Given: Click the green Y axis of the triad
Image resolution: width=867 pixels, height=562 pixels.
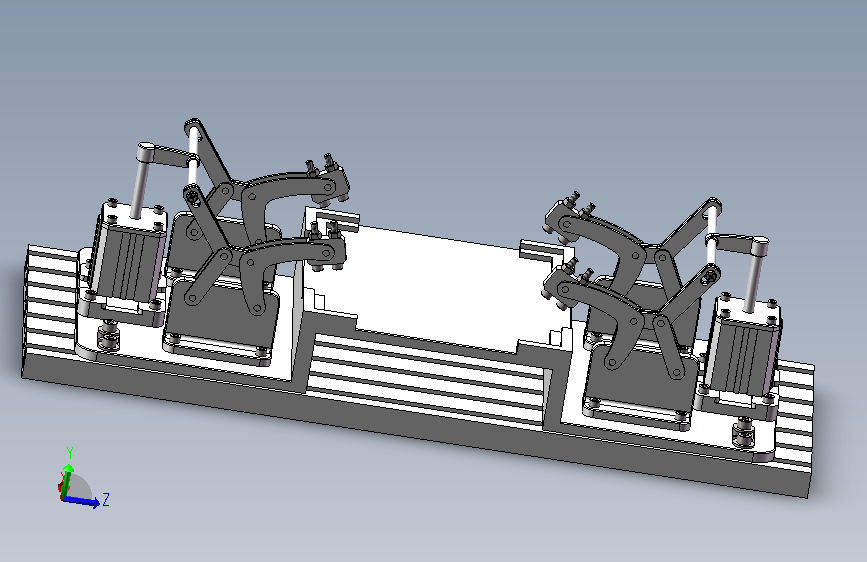Looking at the screenshot, I should 67,481.
